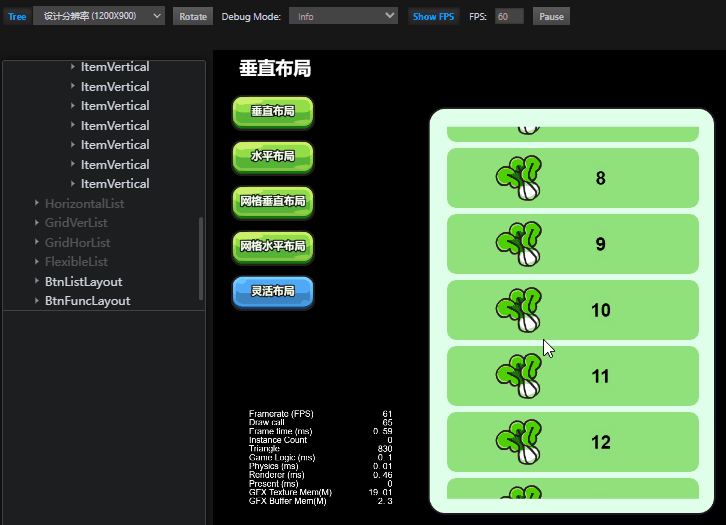The height and width of the screenshot is (525, 726).
Task: Select the 垂直布局 green button
Action: pos(273,112)
